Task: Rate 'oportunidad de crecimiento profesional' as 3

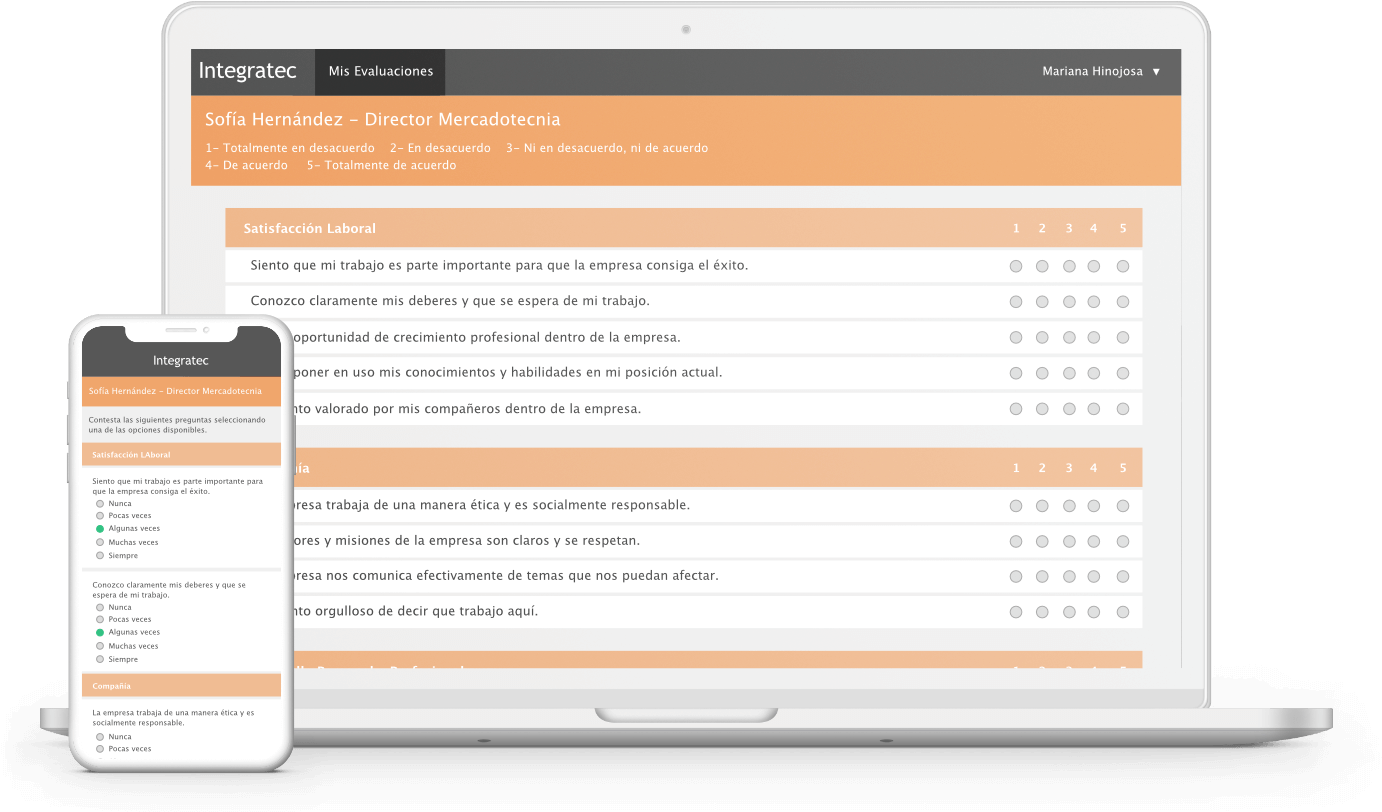Action: click(x=1069, y=338)
